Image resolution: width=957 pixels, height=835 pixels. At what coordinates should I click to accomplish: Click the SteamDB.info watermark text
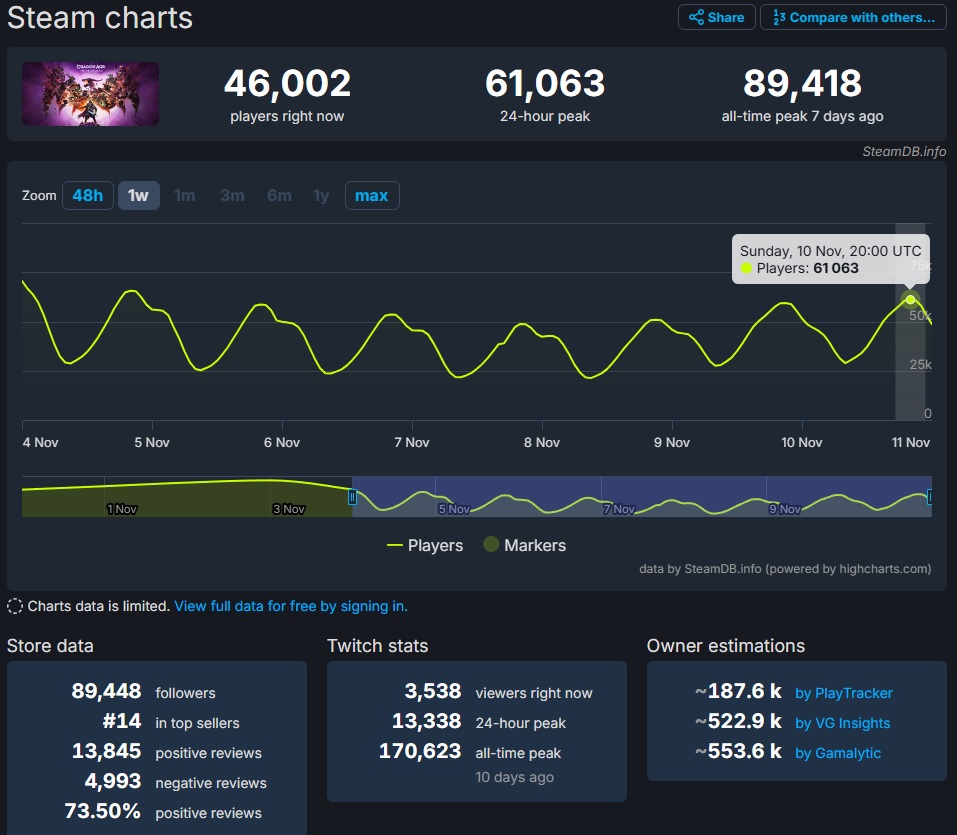[x=904, y=151]
